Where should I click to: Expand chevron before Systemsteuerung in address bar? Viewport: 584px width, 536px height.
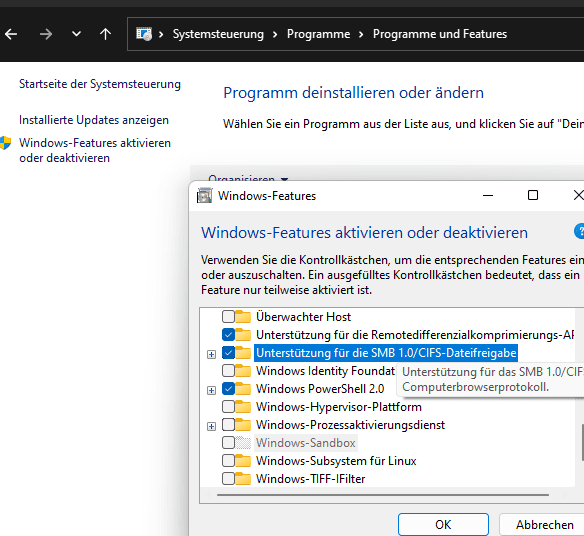[x=161, y=34]
